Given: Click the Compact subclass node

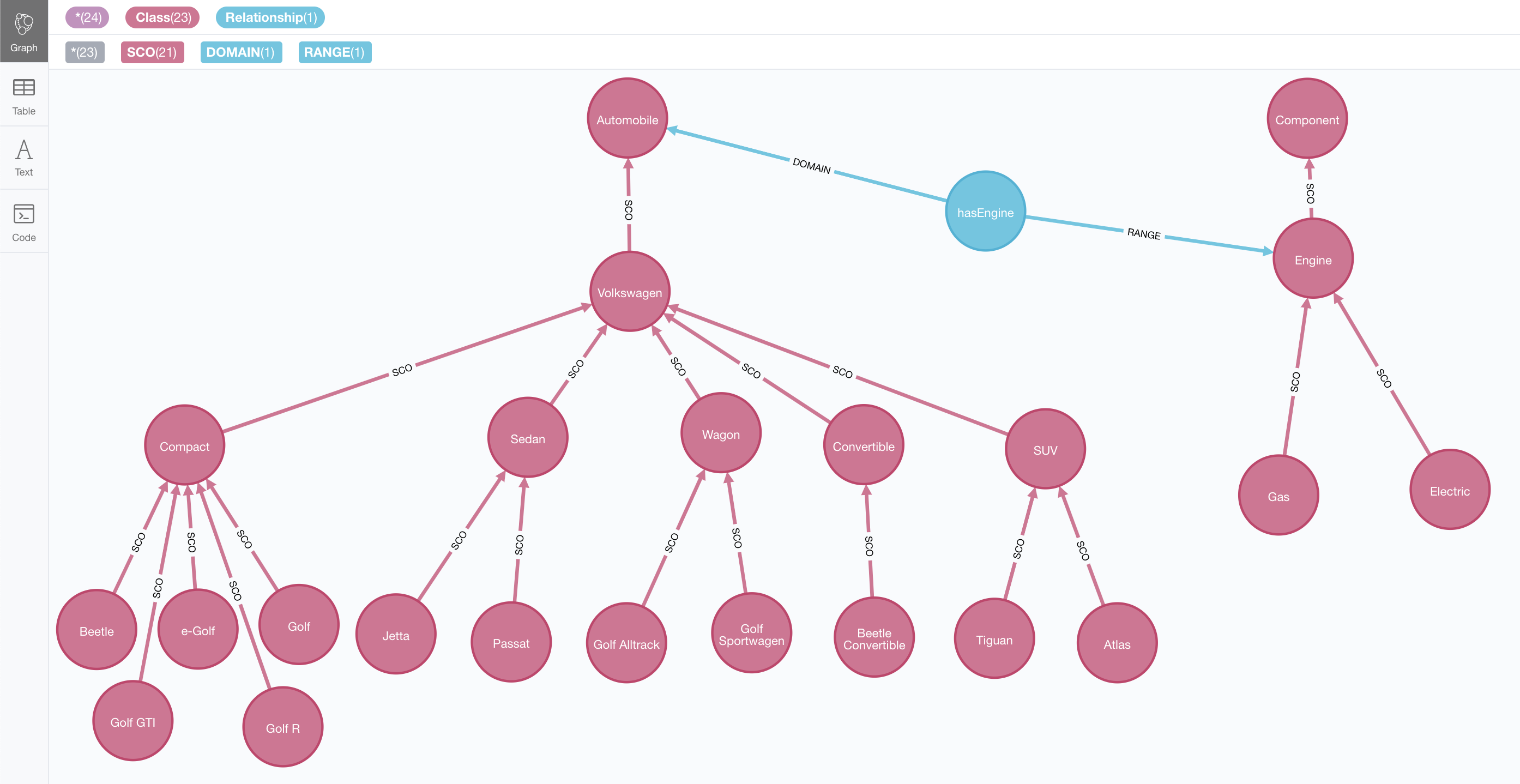Looking at the screenshot, I should coord(183,447).
